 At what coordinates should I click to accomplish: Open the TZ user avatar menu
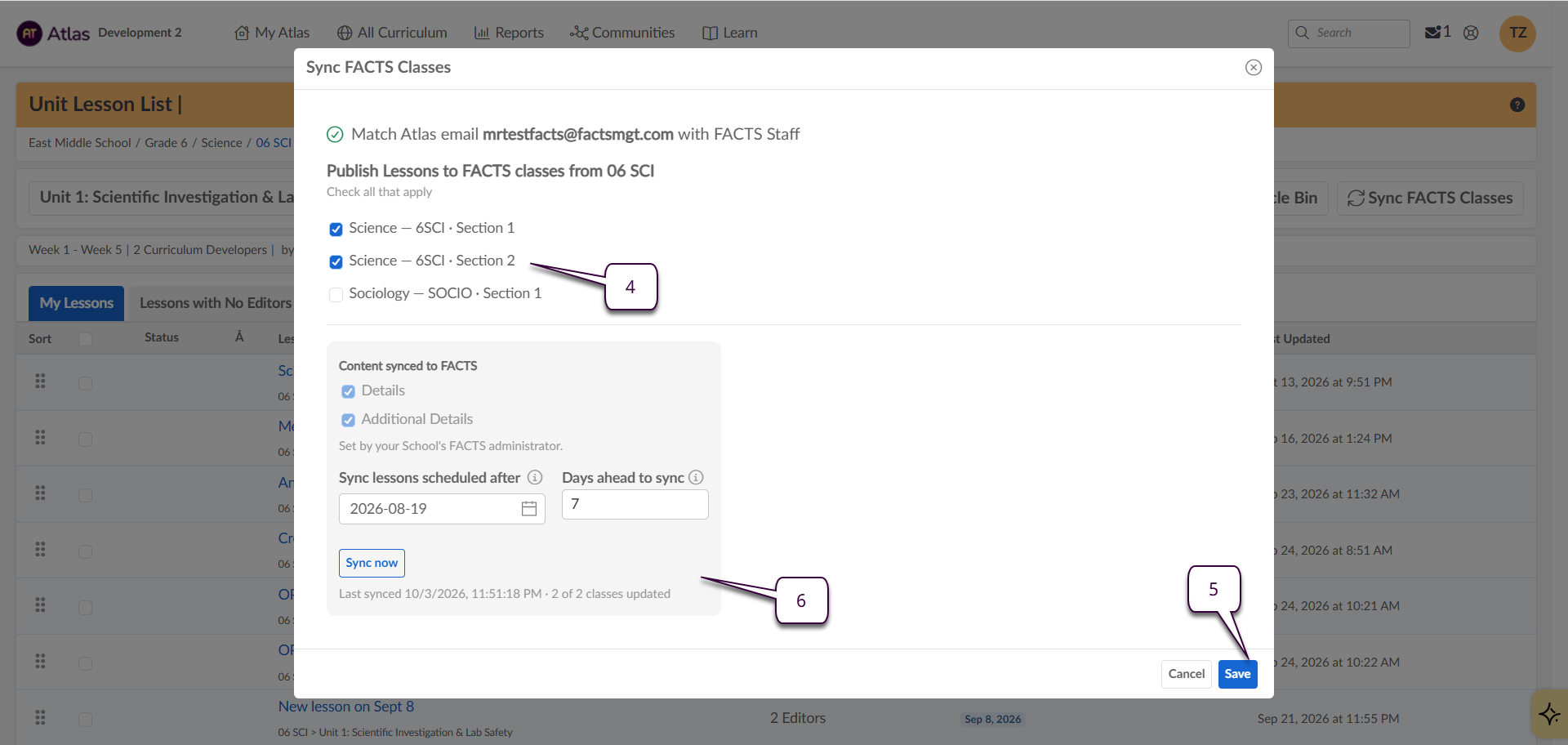click(1517, 33)
